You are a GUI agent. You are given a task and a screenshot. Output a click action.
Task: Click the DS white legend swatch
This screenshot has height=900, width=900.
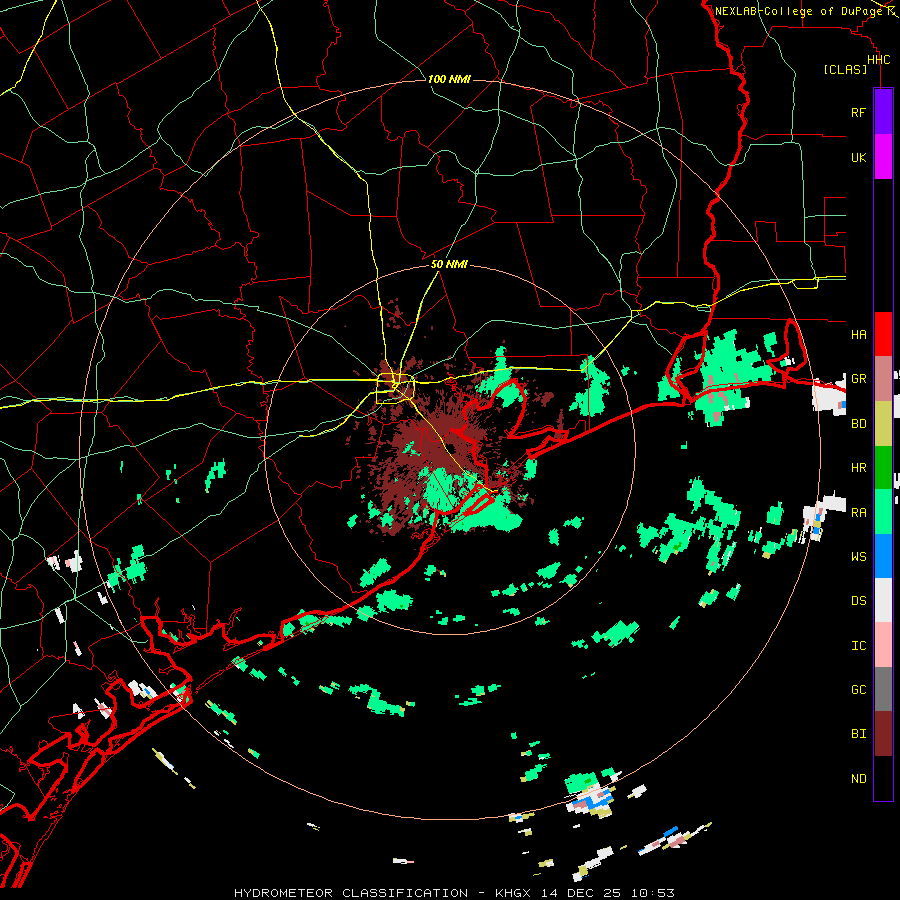point(883,600)
